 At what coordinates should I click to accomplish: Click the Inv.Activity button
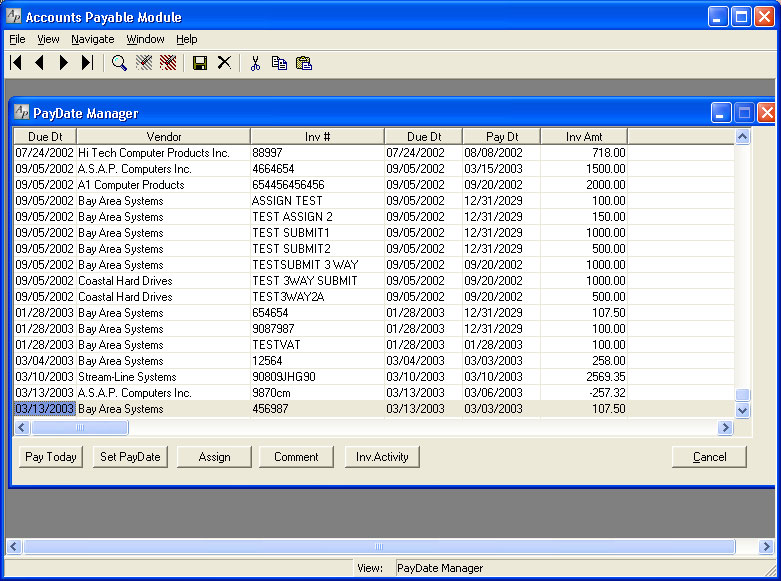pyautogui.click(x=382, y=457)
